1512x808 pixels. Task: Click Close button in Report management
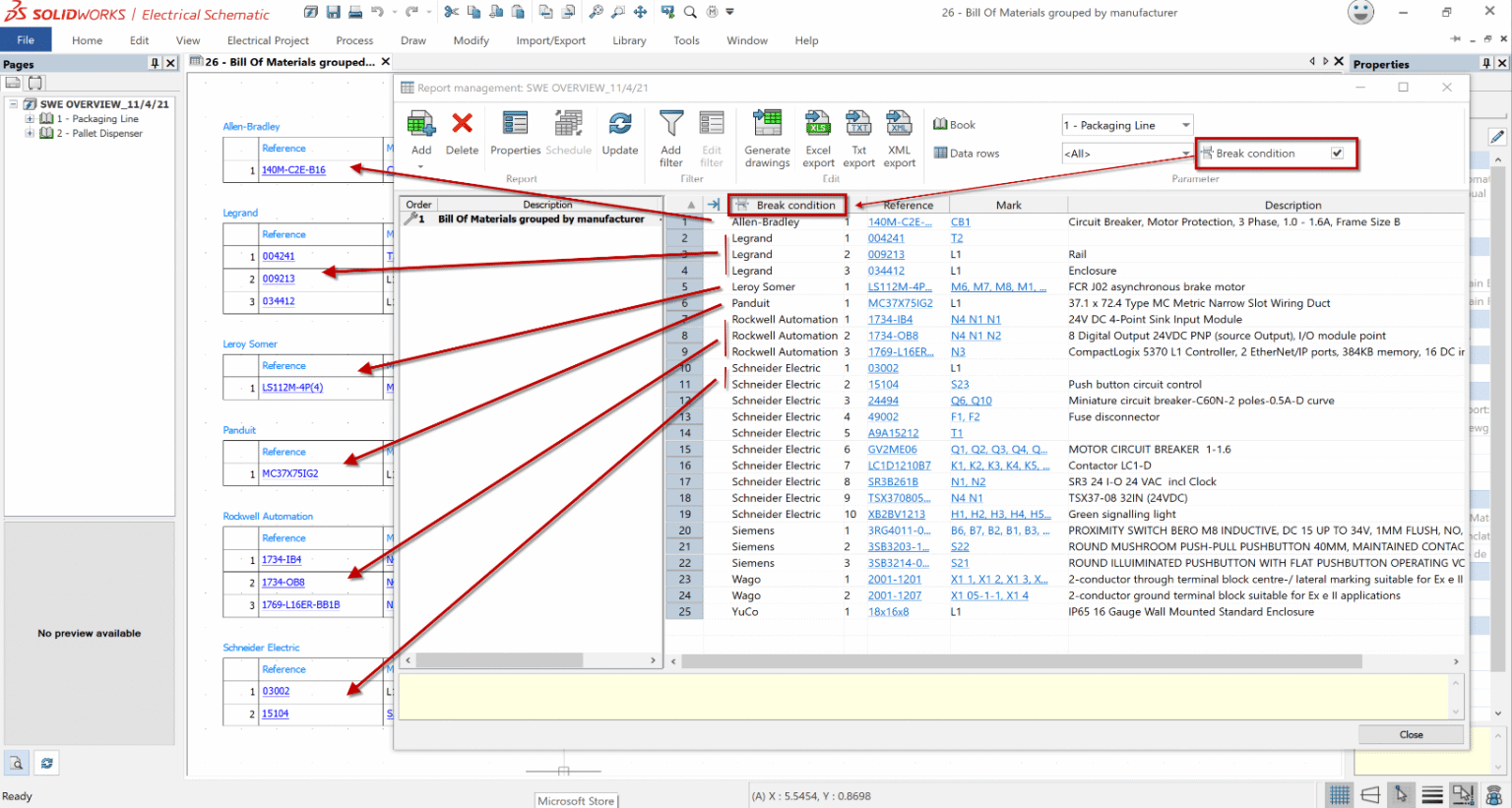[1411, 734]
